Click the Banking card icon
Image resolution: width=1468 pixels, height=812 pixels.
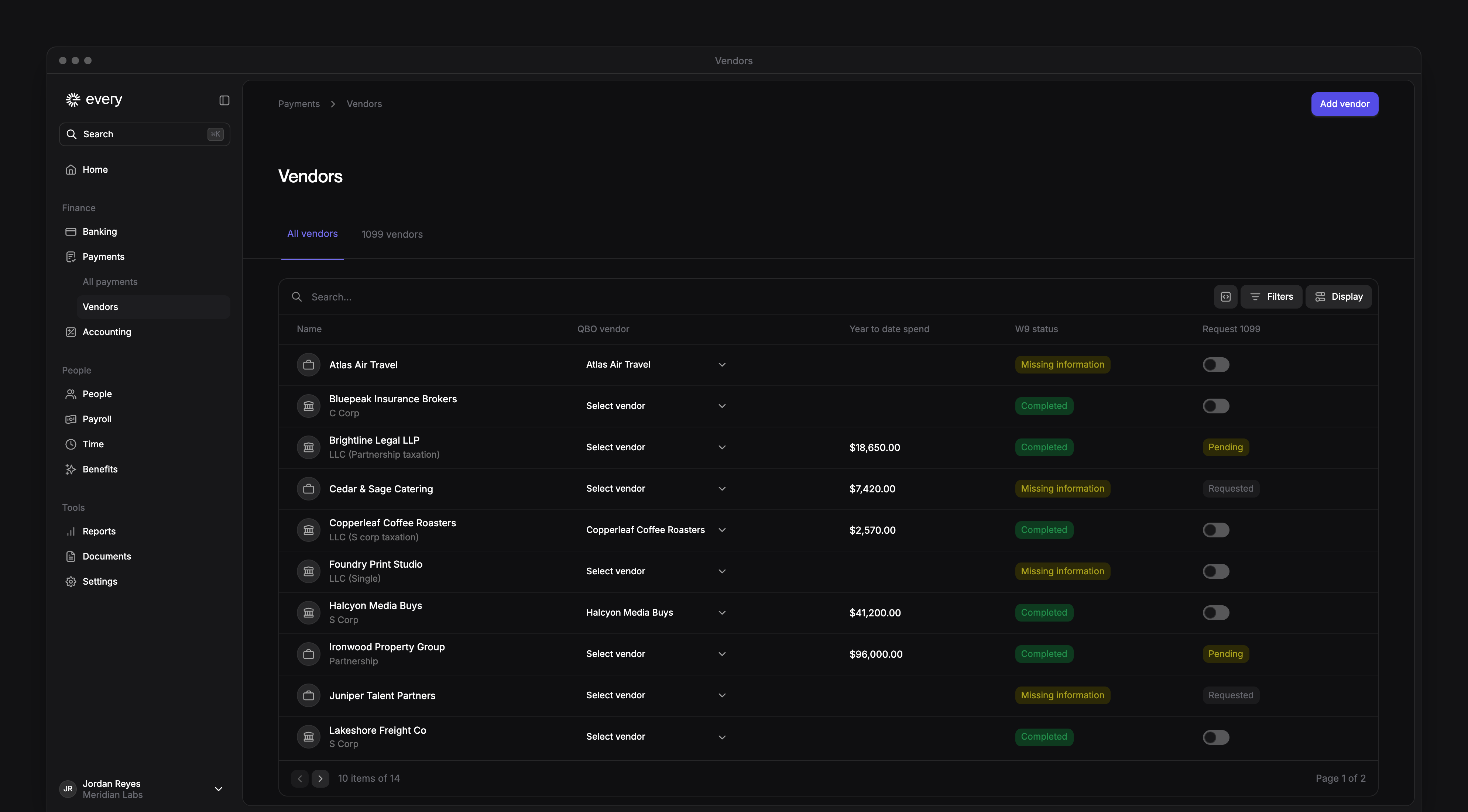71,232
